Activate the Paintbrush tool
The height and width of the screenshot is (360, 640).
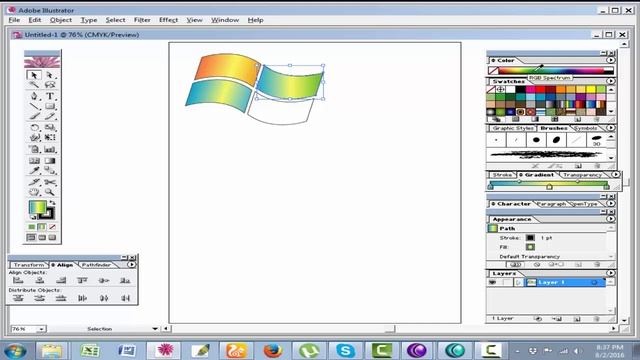(x=34, y=117)
